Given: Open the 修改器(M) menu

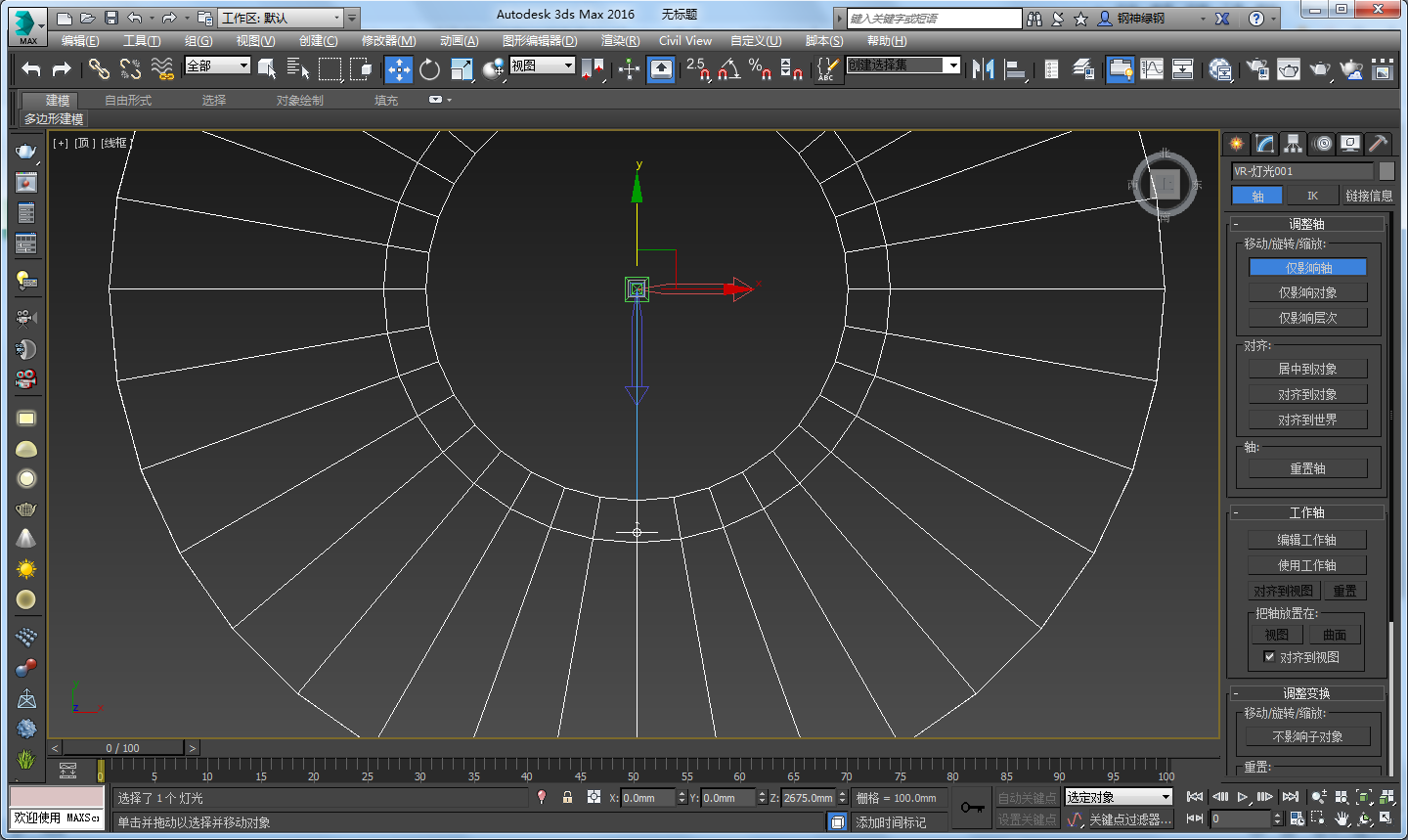Looking at the screenshot, I should click(x=388, y=41).
